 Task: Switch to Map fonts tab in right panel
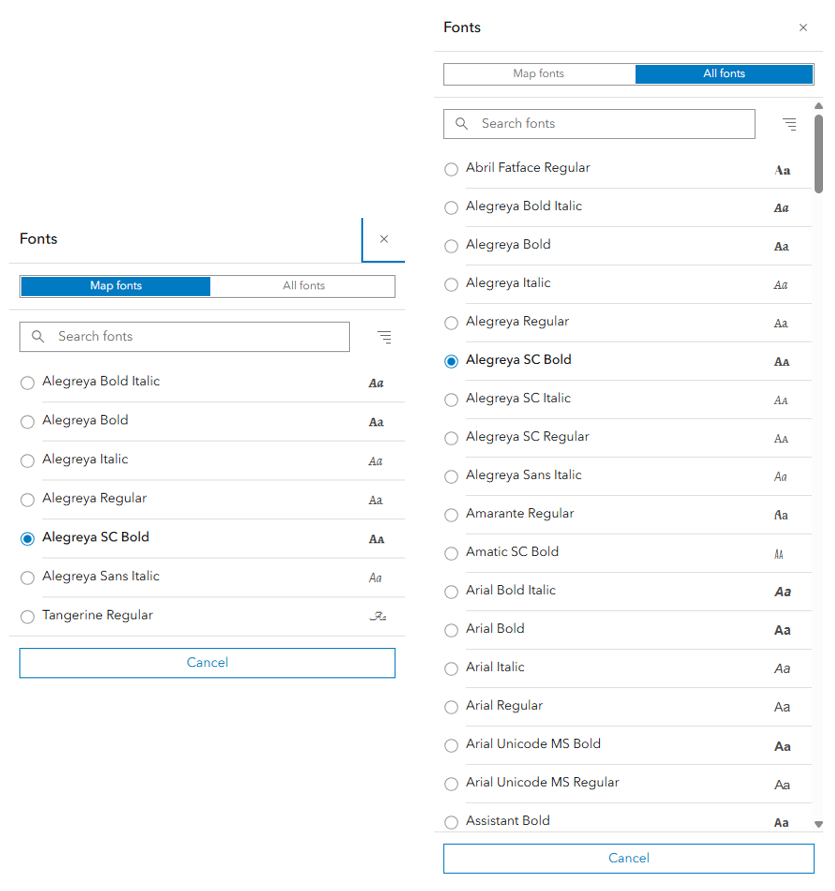pyautogui.click(x=539, y=74)
